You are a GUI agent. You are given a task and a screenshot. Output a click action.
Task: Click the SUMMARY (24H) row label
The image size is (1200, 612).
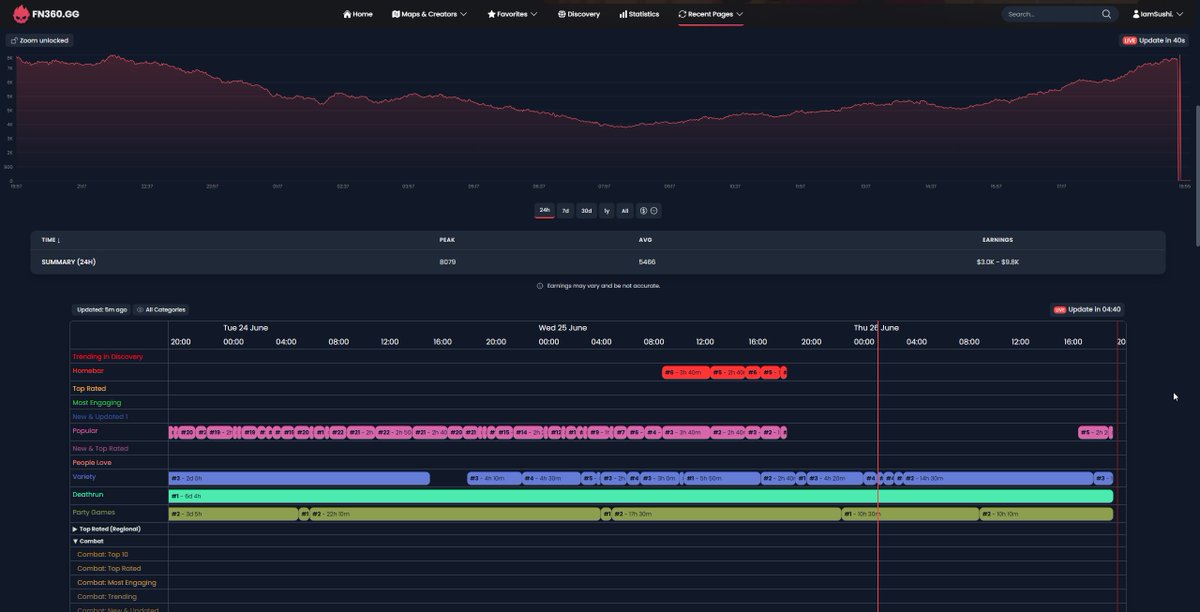(x=69, y=262)
